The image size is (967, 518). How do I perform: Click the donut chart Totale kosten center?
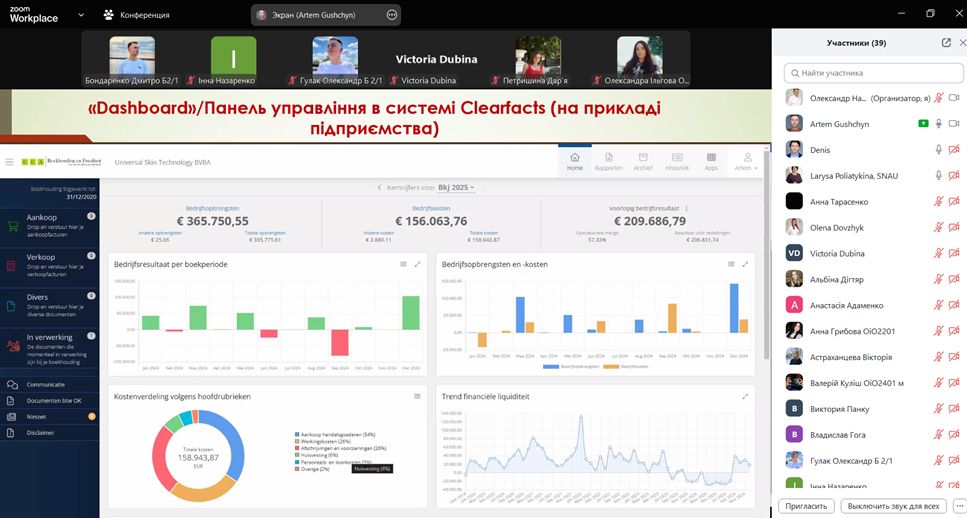pos(198,458)
